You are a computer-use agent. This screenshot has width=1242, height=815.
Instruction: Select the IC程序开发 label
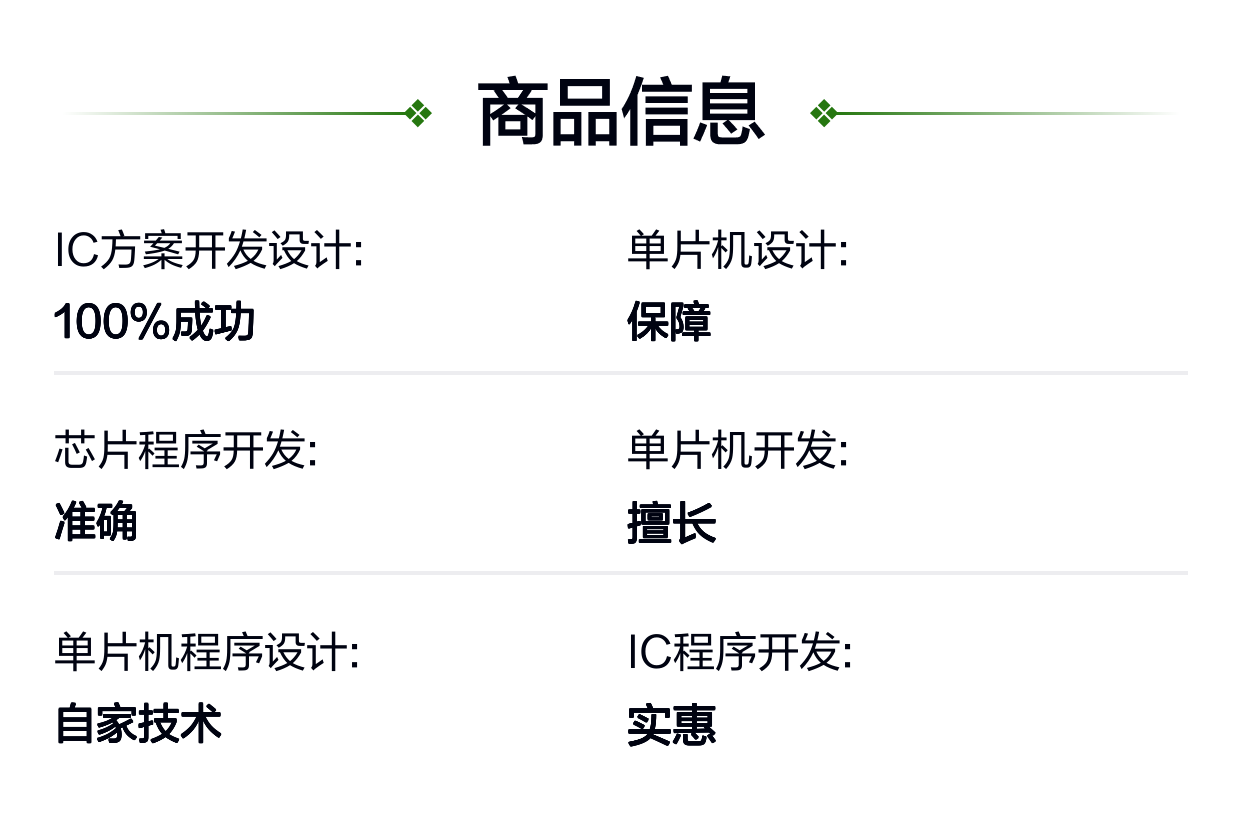coord(740,654)
